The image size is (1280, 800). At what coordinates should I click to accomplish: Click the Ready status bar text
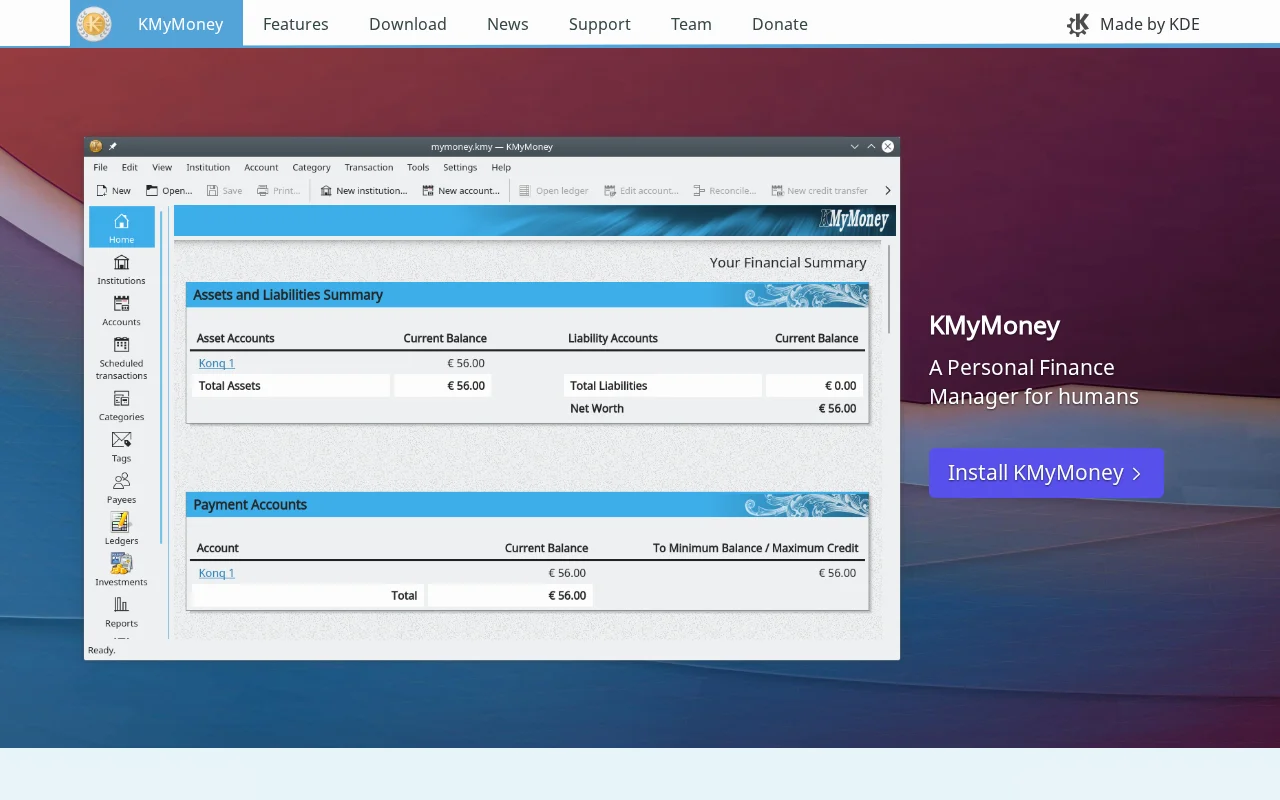(102, 650)
